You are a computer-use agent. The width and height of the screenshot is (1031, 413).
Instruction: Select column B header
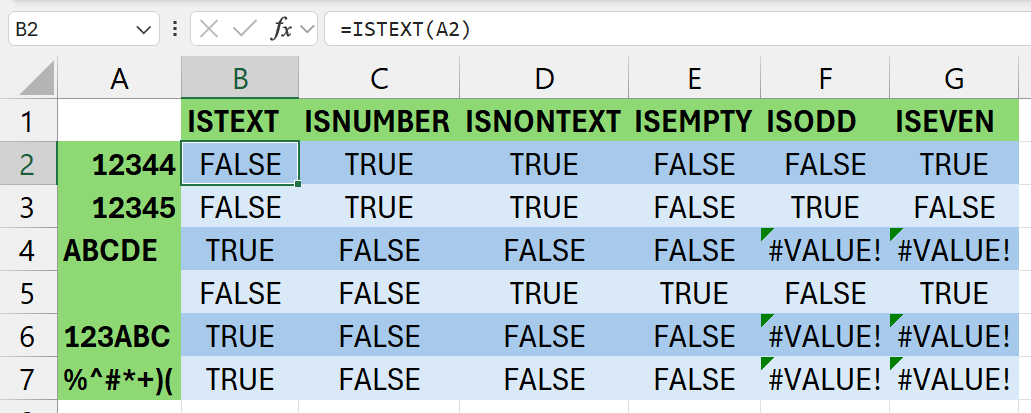(240, 78)
